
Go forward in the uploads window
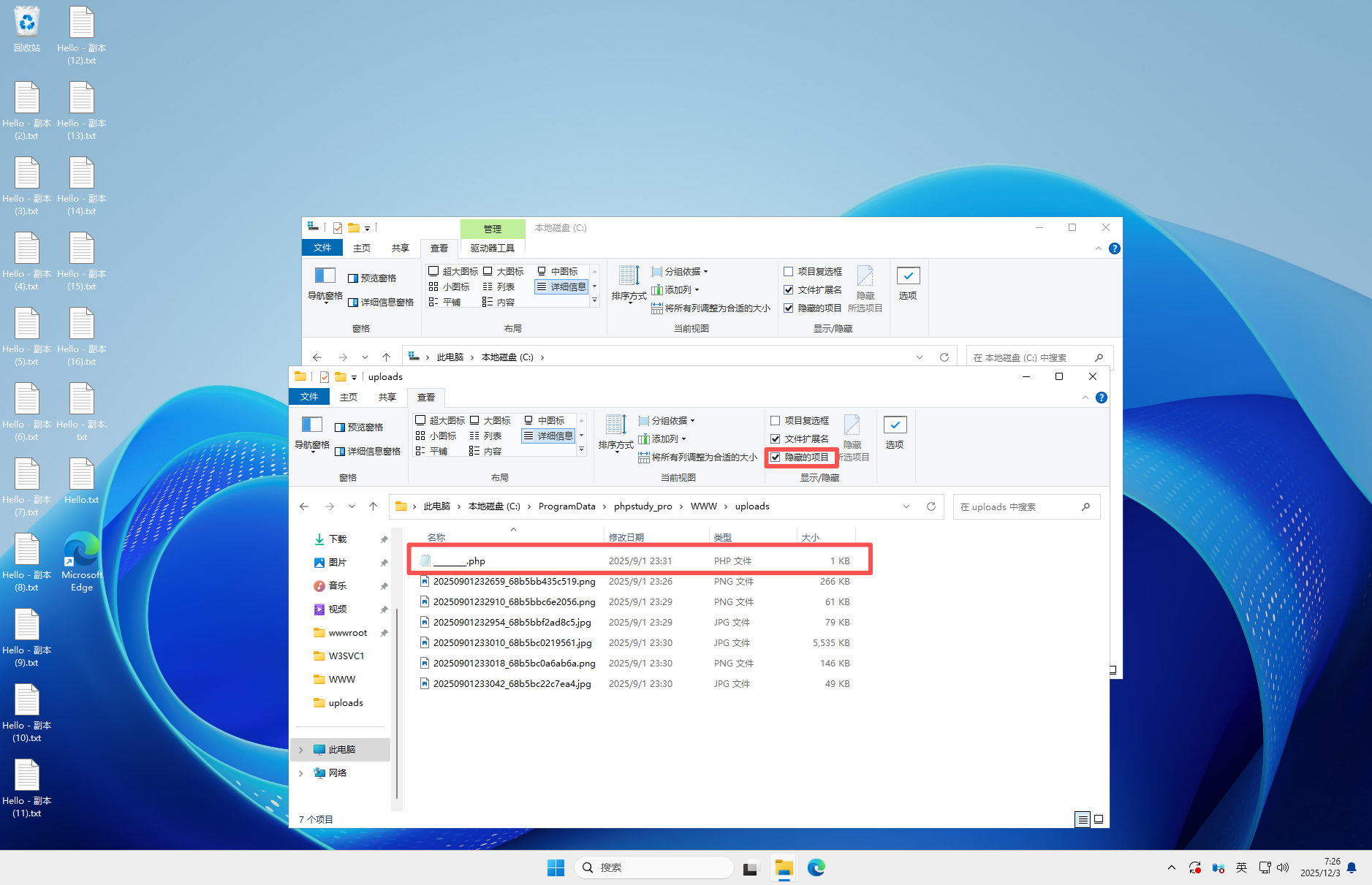(330, 506)
